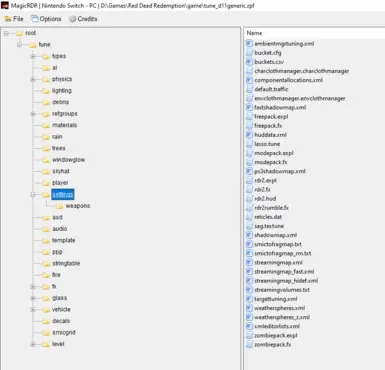Select the player folder icon
The height and width of the screenshot is (370, 385).
46,183
